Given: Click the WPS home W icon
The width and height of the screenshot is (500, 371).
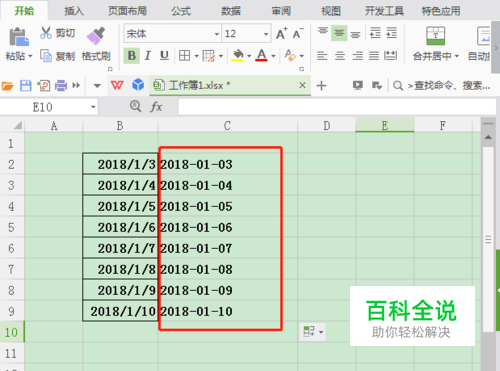Looking at the screenshot, I should [x=117, y=86].
